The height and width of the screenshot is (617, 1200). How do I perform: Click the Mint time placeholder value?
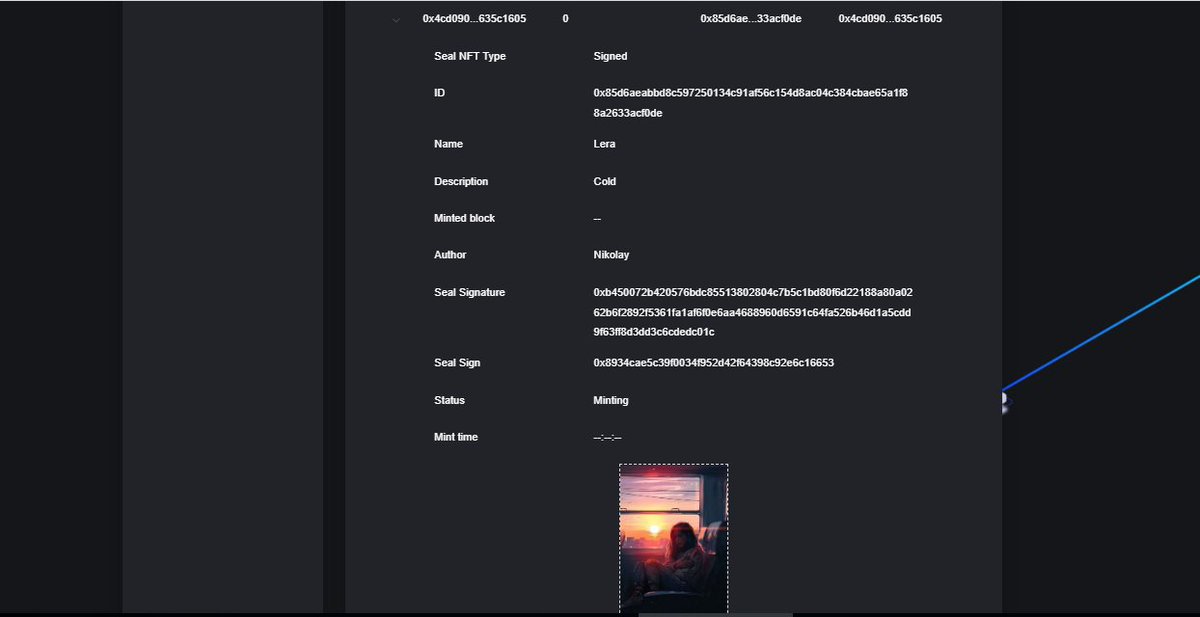607,437
